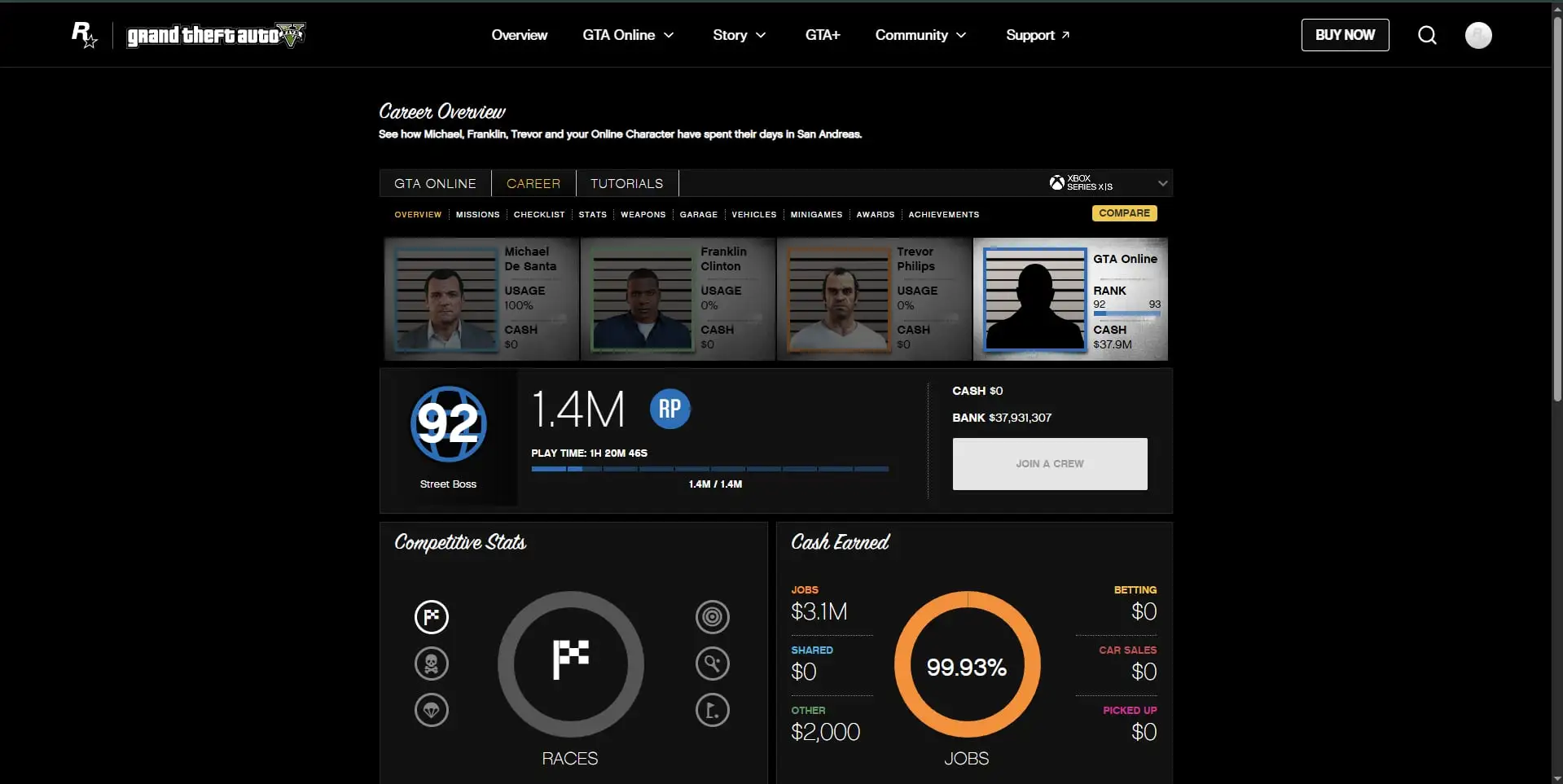Expand the GTA Online nav dropdown
Viewport: 1563px width, 784px height.
628,35
